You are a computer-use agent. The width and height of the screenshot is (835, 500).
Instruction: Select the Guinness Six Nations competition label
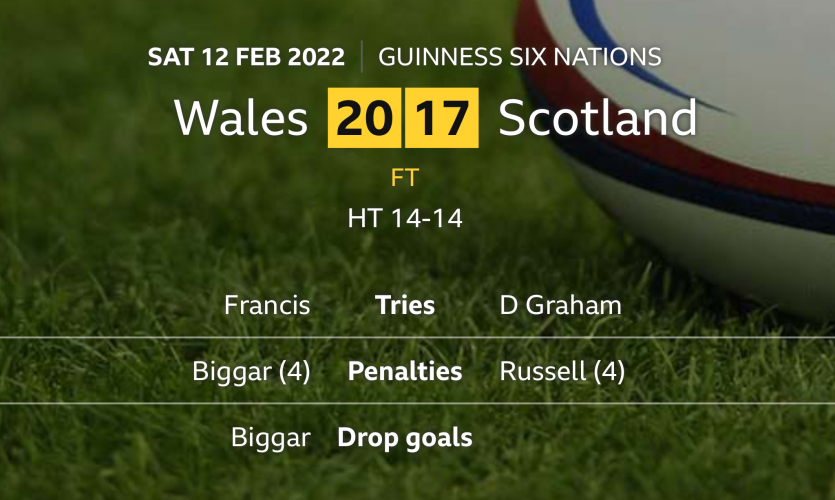[x=519, y=56]
